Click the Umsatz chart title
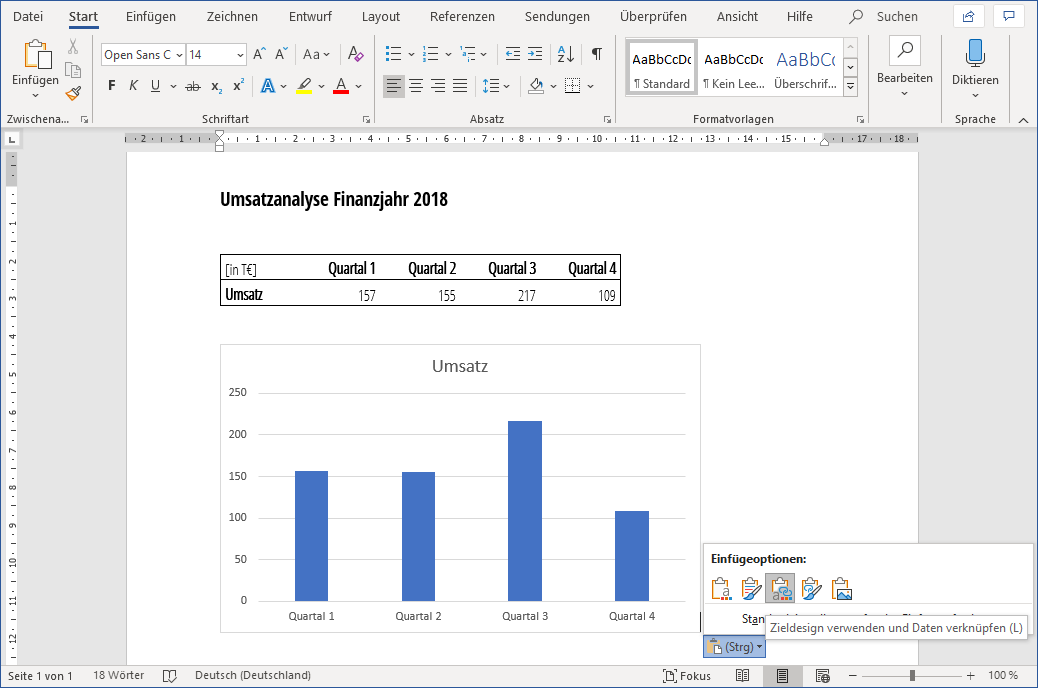The width and height of the screenshot is (1038, 688). 460,366
